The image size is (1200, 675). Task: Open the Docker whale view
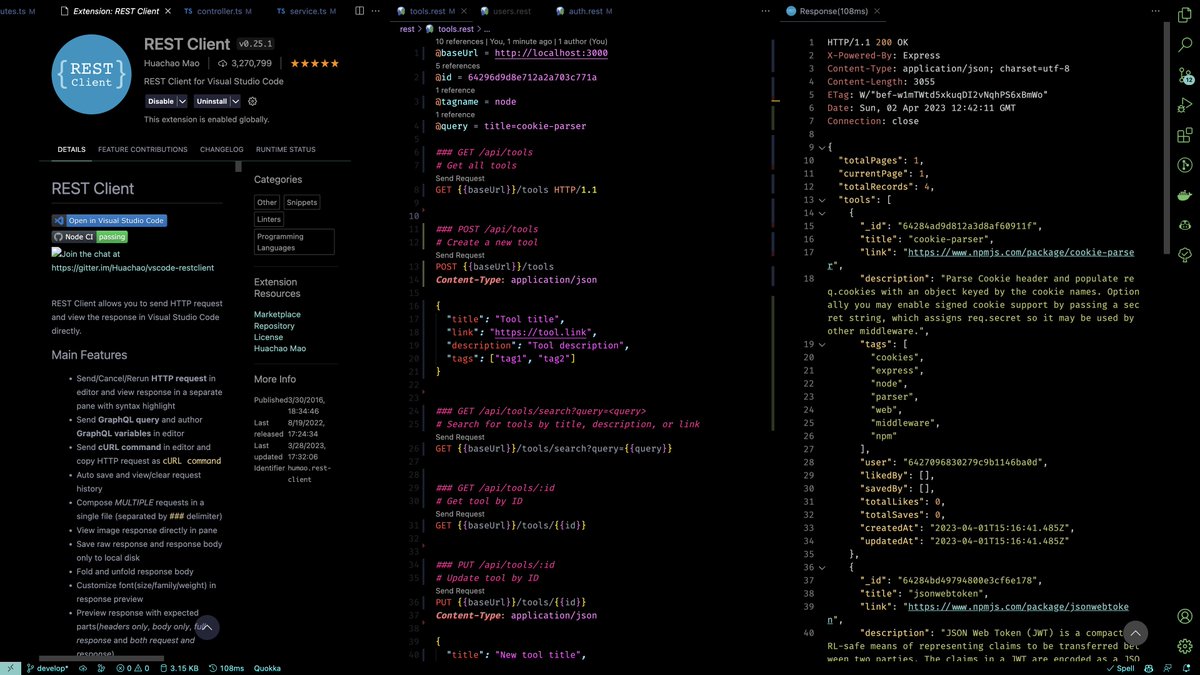coord(1185,195)
